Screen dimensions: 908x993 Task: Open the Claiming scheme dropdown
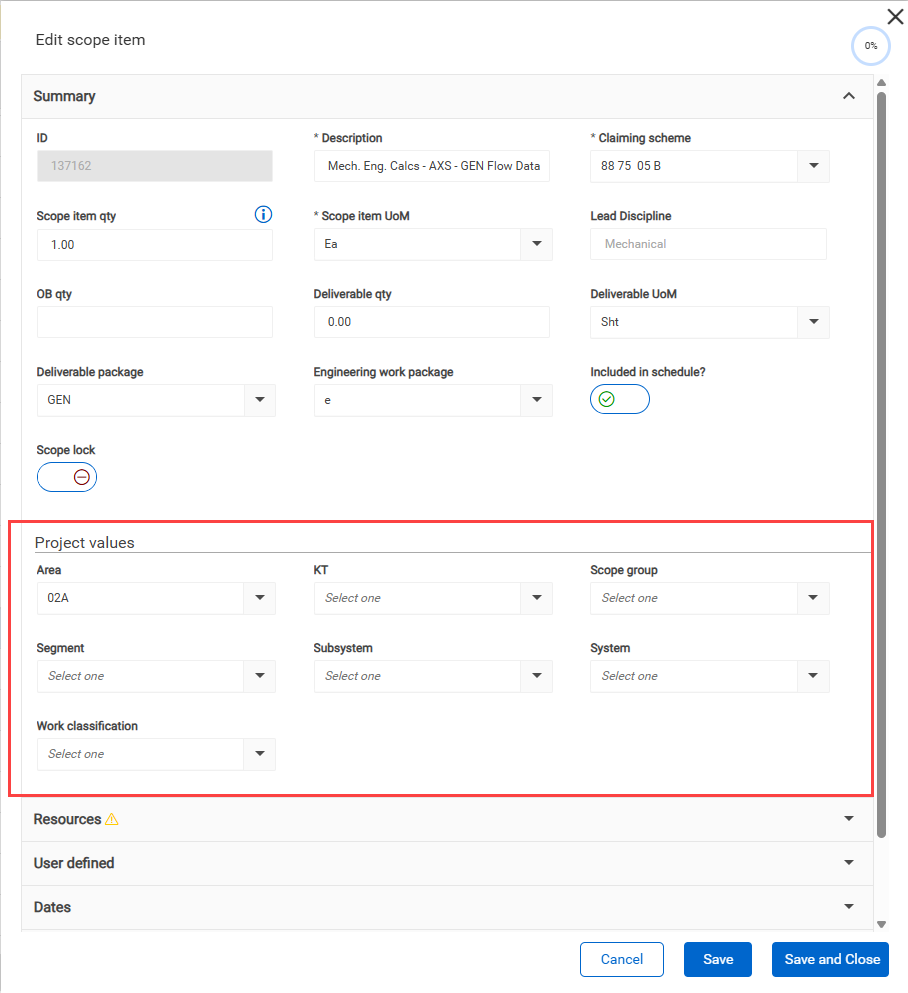click(709, 166)
